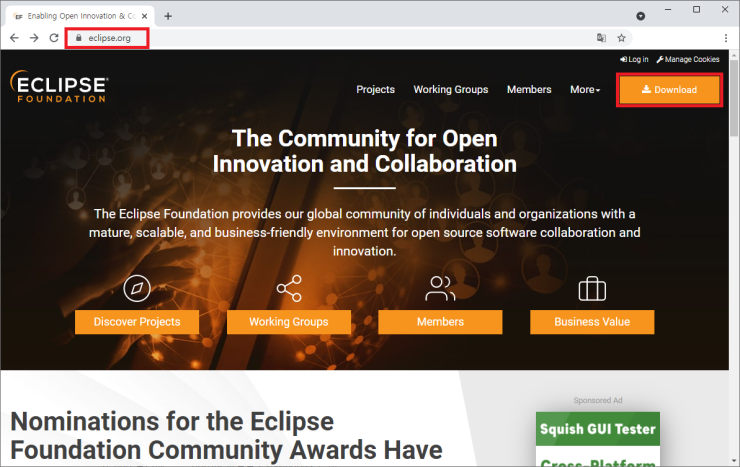This screenshot has width=740, height=467.
Task: Click the translate page icon
Action: (x=601, y=38)
